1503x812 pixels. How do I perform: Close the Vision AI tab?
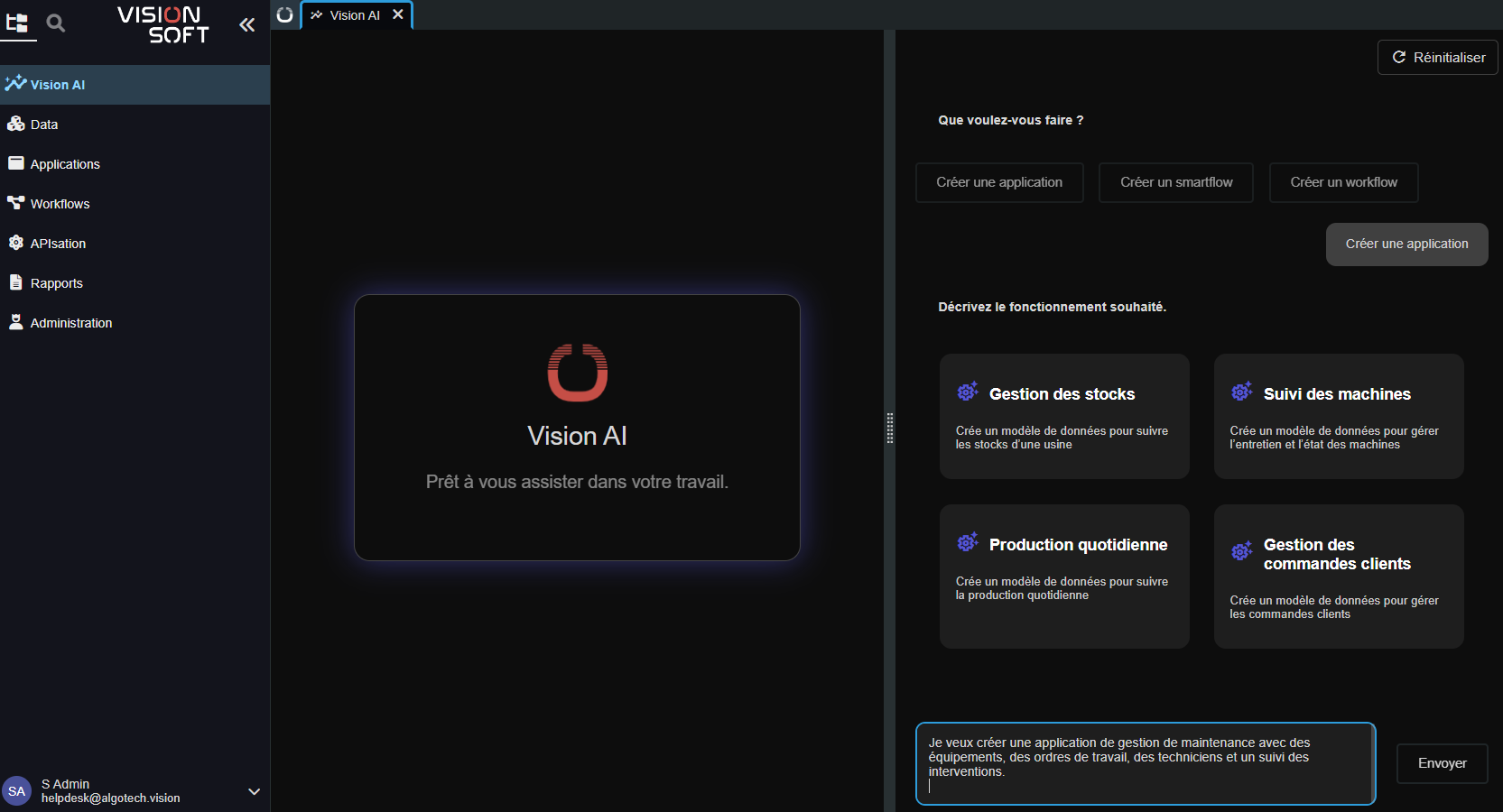398,14
